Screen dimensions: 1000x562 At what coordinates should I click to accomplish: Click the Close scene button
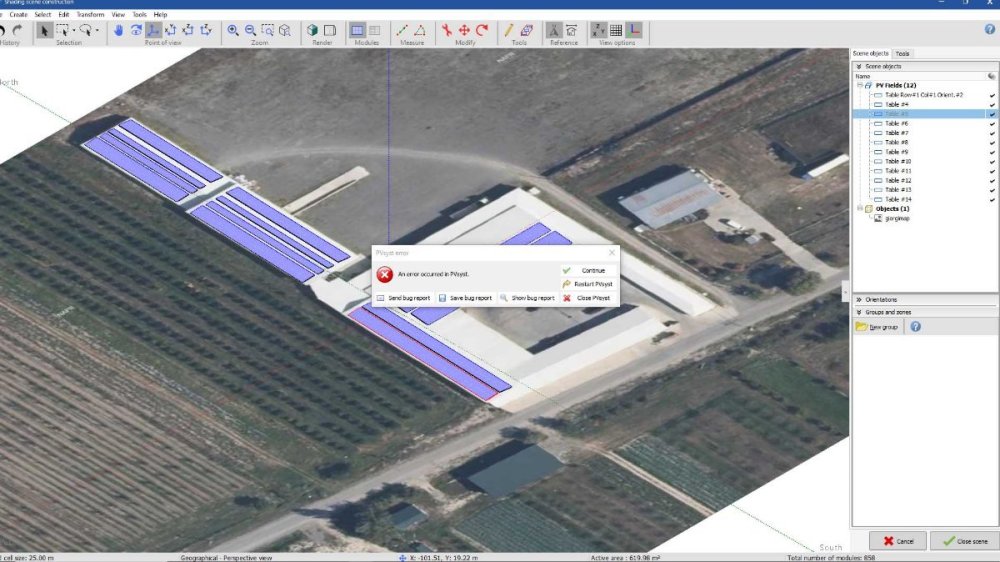(x=963, y=541)
